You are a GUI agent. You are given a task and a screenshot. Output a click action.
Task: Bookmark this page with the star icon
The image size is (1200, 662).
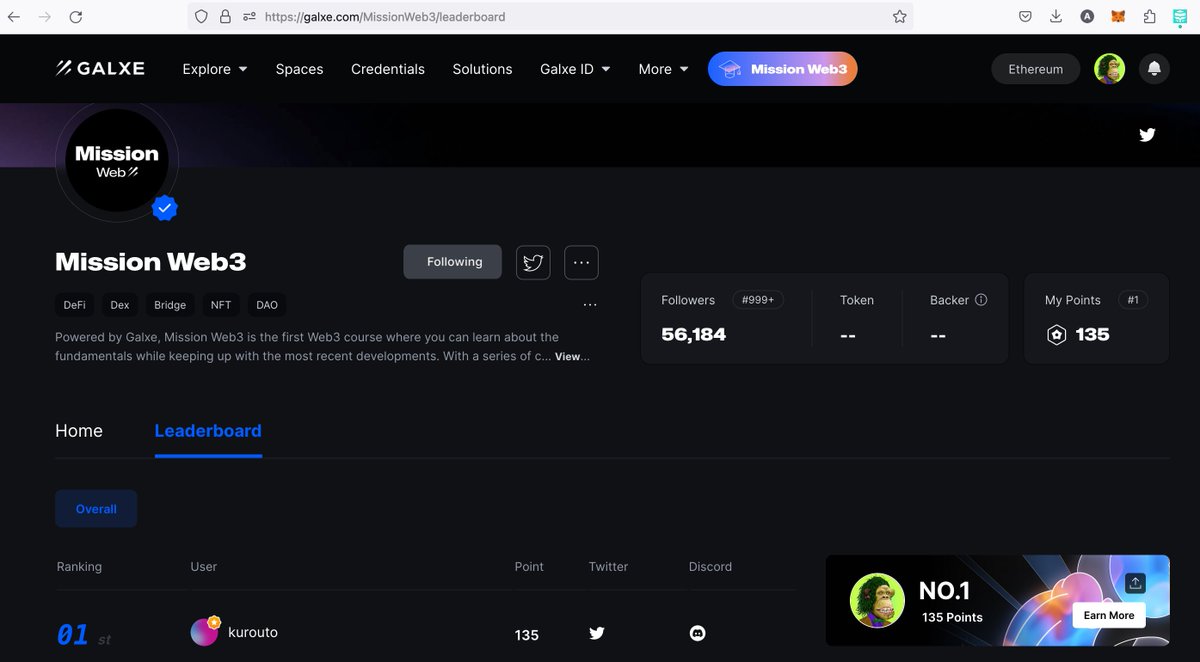click(x=899, y=17)
